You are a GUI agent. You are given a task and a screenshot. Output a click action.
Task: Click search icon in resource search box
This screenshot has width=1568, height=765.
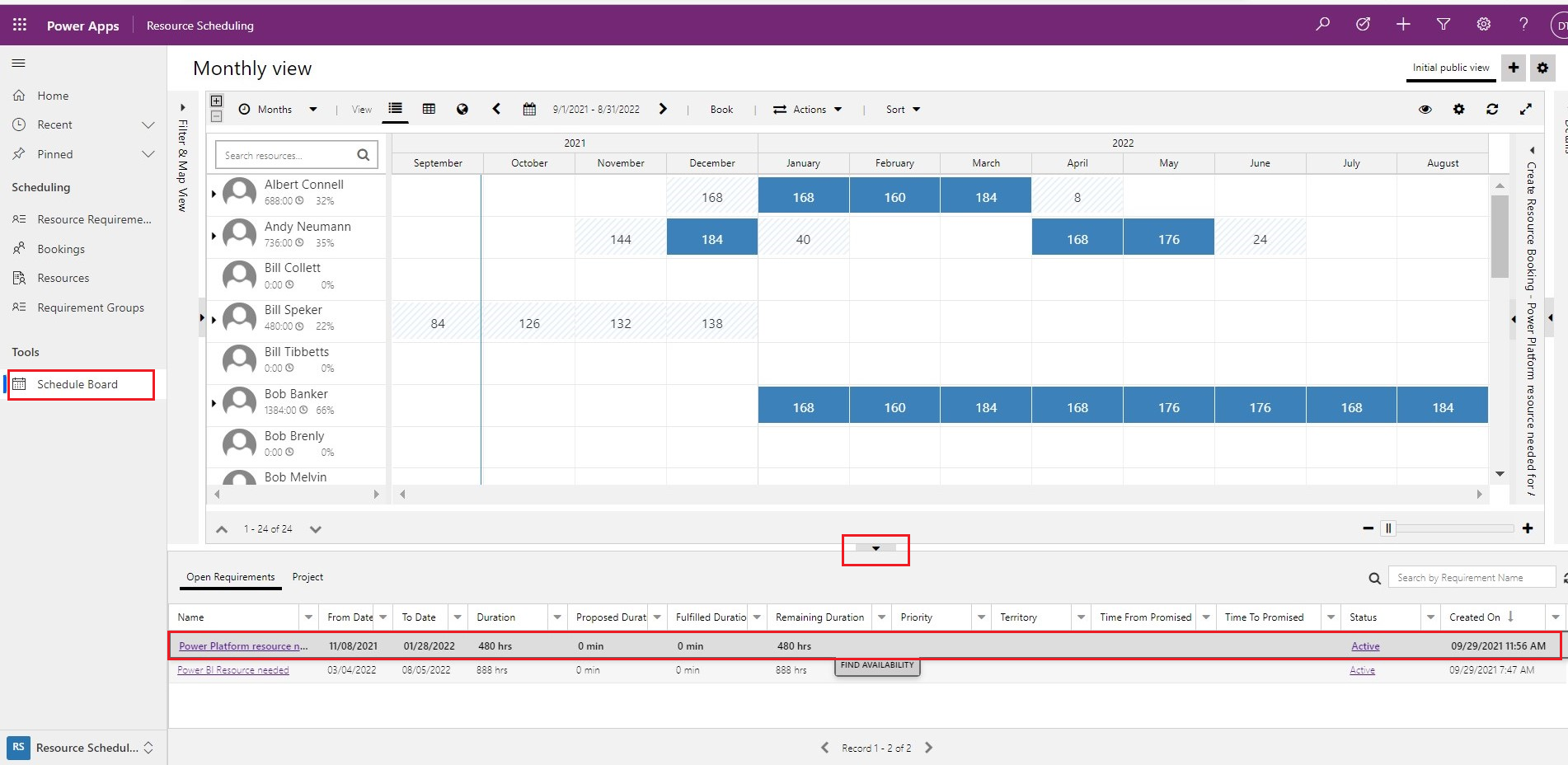coord(363,155)
